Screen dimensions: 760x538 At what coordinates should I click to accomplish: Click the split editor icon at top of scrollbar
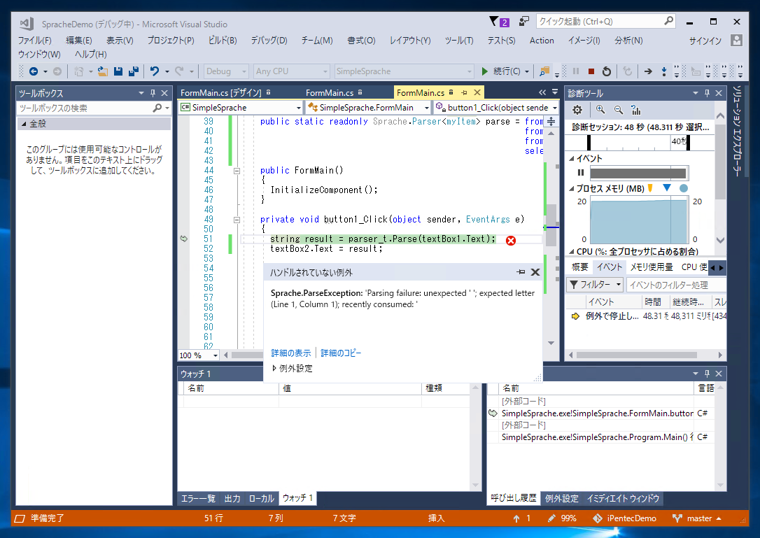coord(551,121)
